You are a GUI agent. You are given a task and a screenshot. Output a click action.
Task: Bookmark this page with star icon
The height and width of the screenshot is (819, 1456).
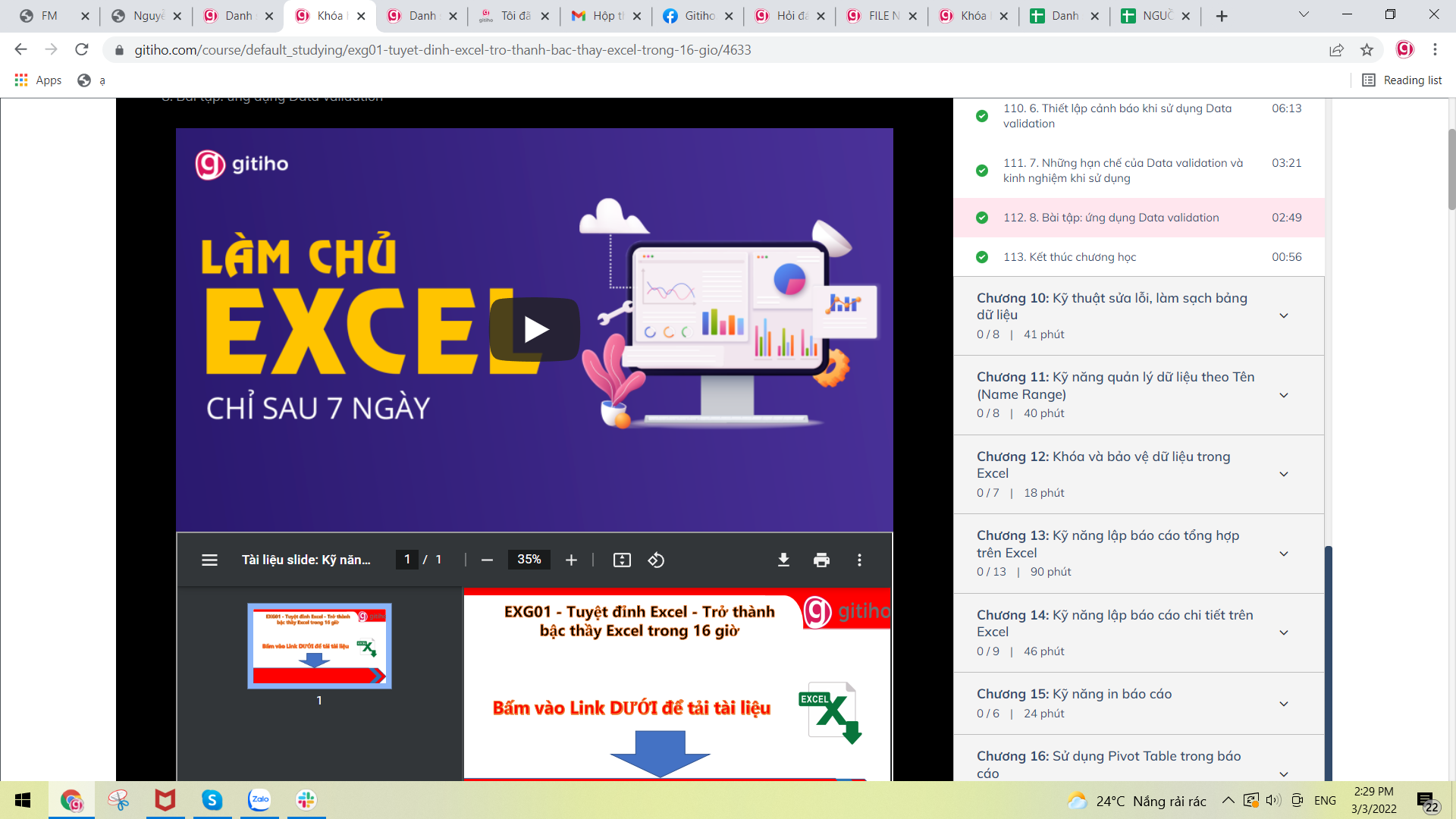(x=1367, y=50)
